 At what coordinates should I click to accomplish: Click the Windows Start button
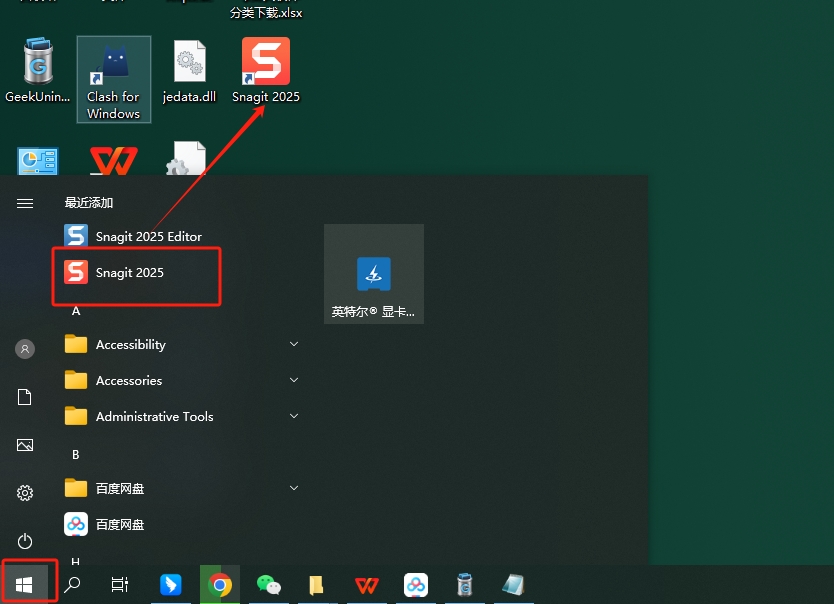[24, 585]
